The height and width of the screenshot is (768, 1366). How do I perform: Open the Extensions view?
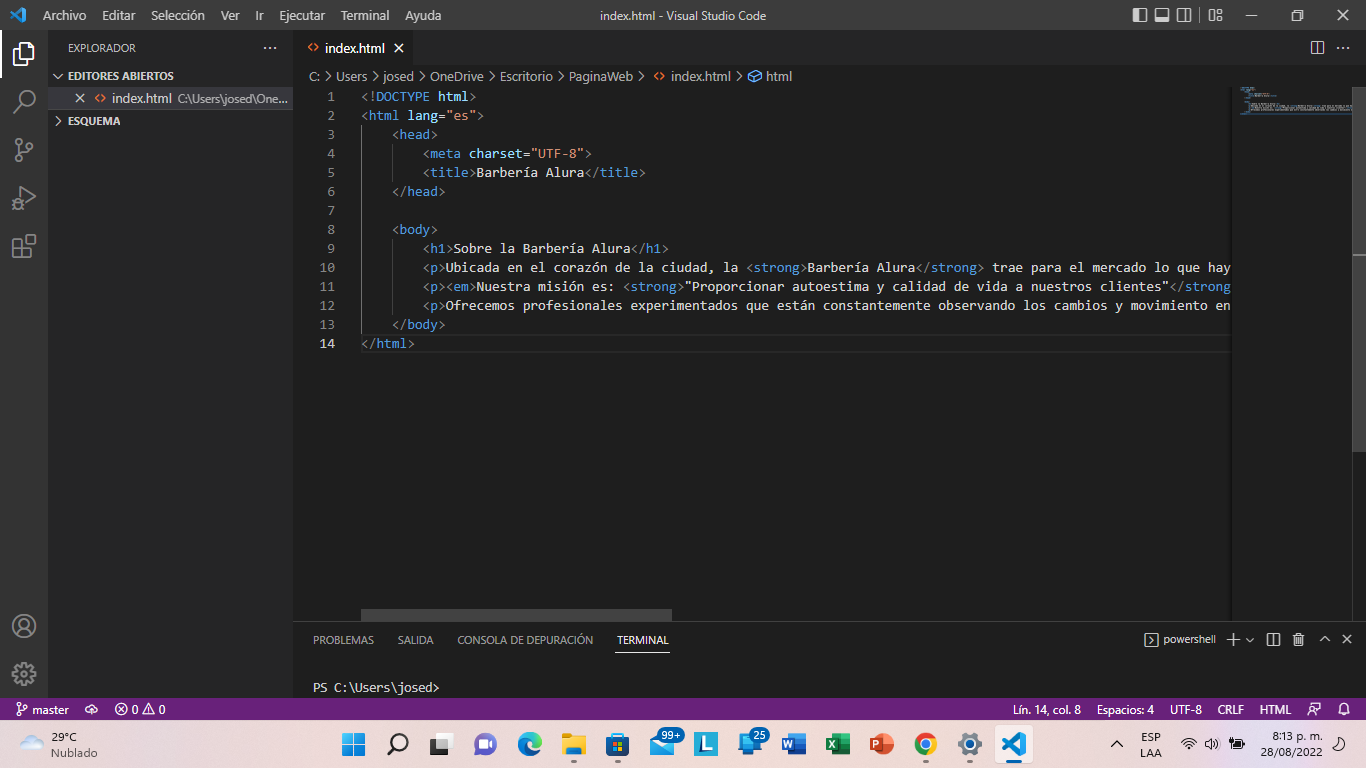pos(24,246)
